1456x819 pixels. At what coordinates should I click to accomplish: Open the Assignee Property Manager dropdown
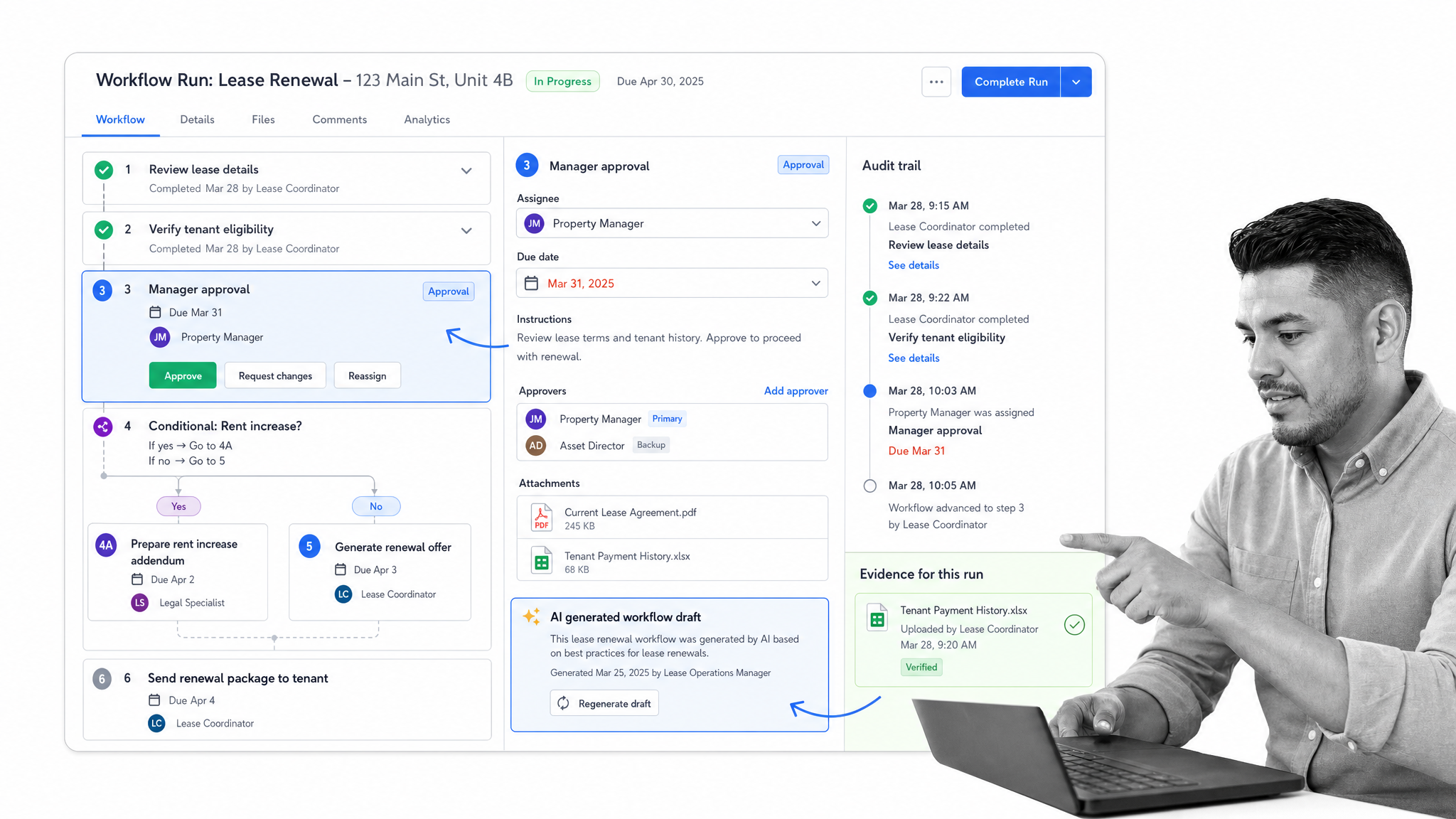pyautogui.click(x=672, y=223)
